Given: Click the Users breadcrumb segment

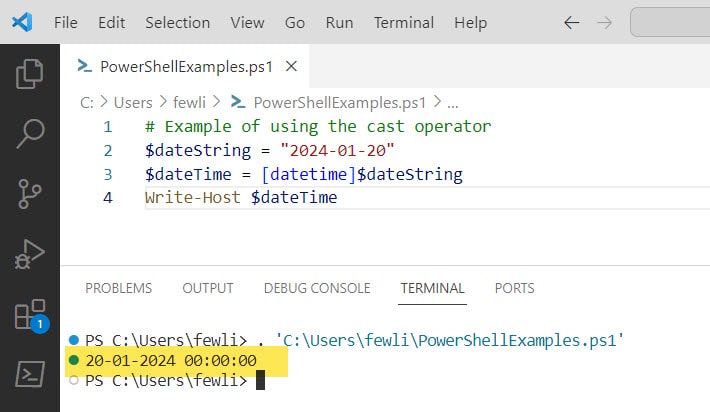Looking at the screenshot, I should tap(133, 103).
